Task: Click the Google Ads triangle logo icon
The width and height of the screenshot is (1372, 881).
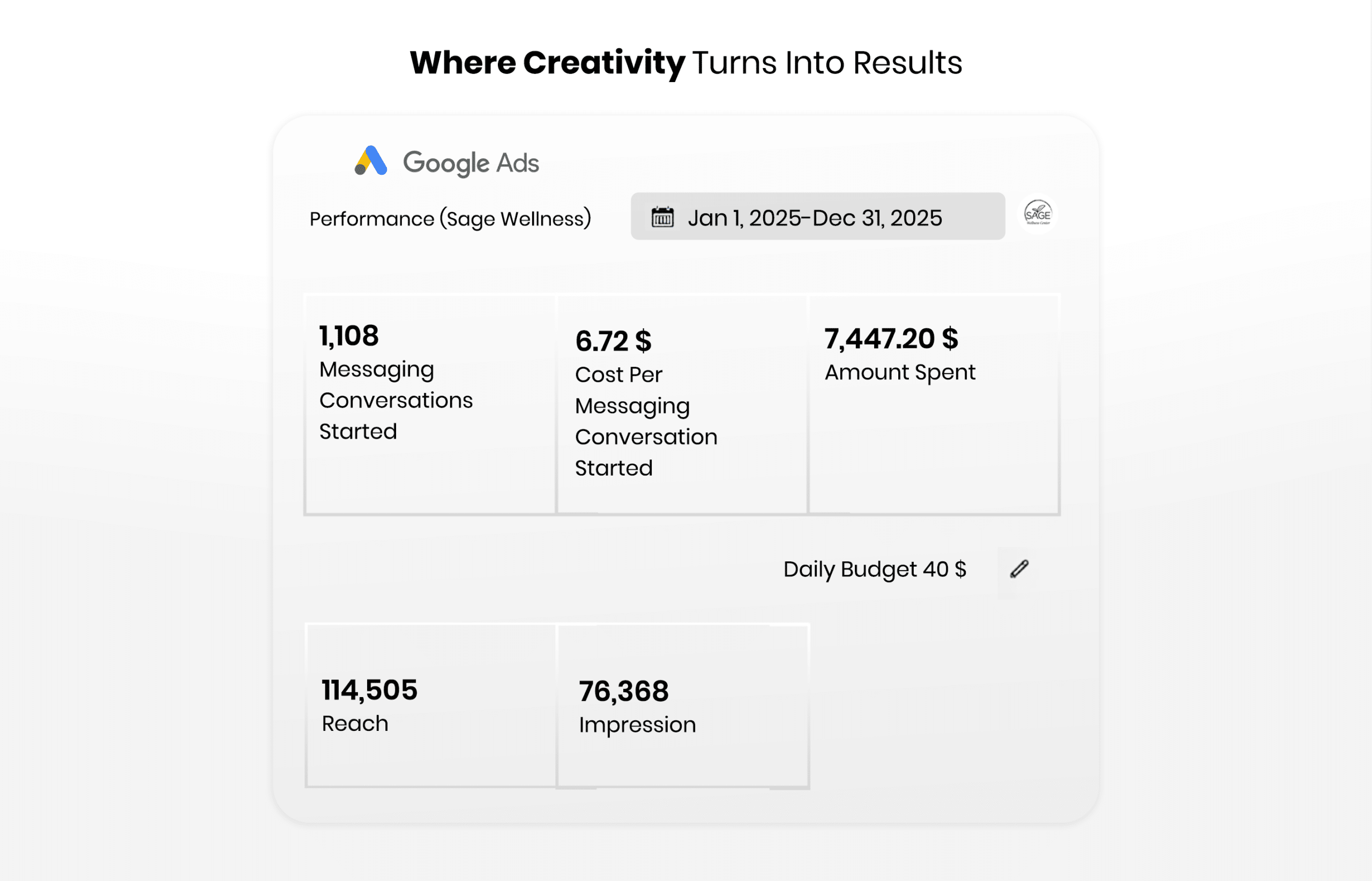Action: point(371,161)
